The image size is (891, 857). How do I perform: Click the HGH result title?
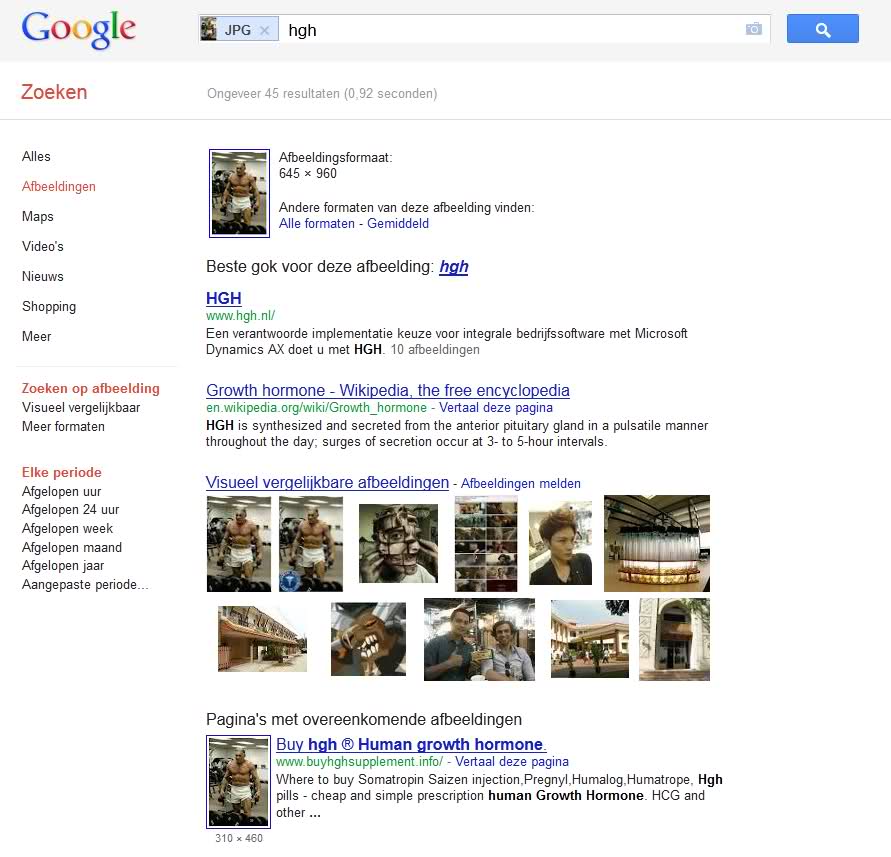coord(223,298)
